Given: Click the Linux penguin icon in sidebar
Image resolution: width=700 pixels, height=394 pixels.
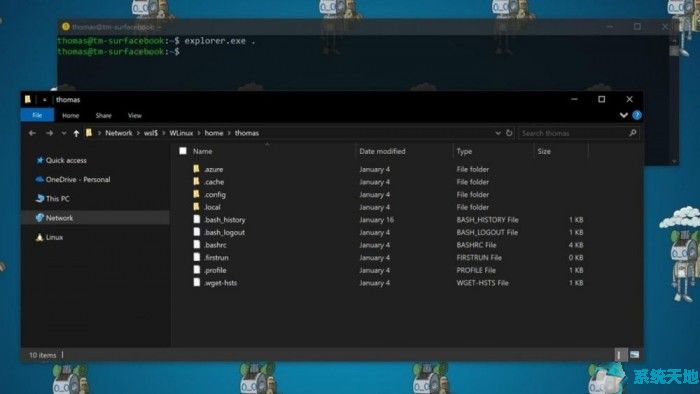Looking at the screenshot, I should pyautogui.click(x=39, y=237).
